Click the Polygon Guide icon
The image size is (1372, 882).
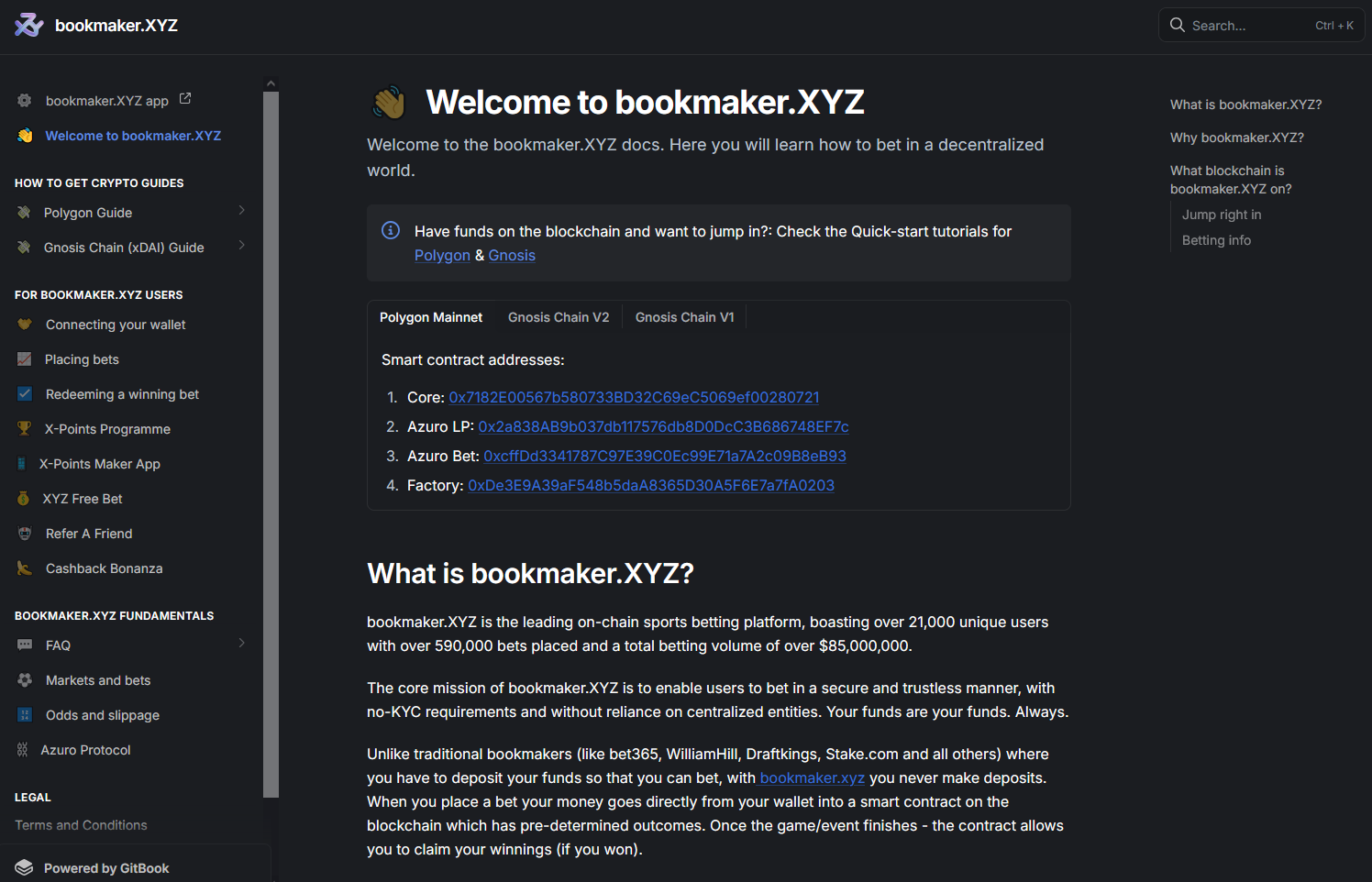[24, 213]
